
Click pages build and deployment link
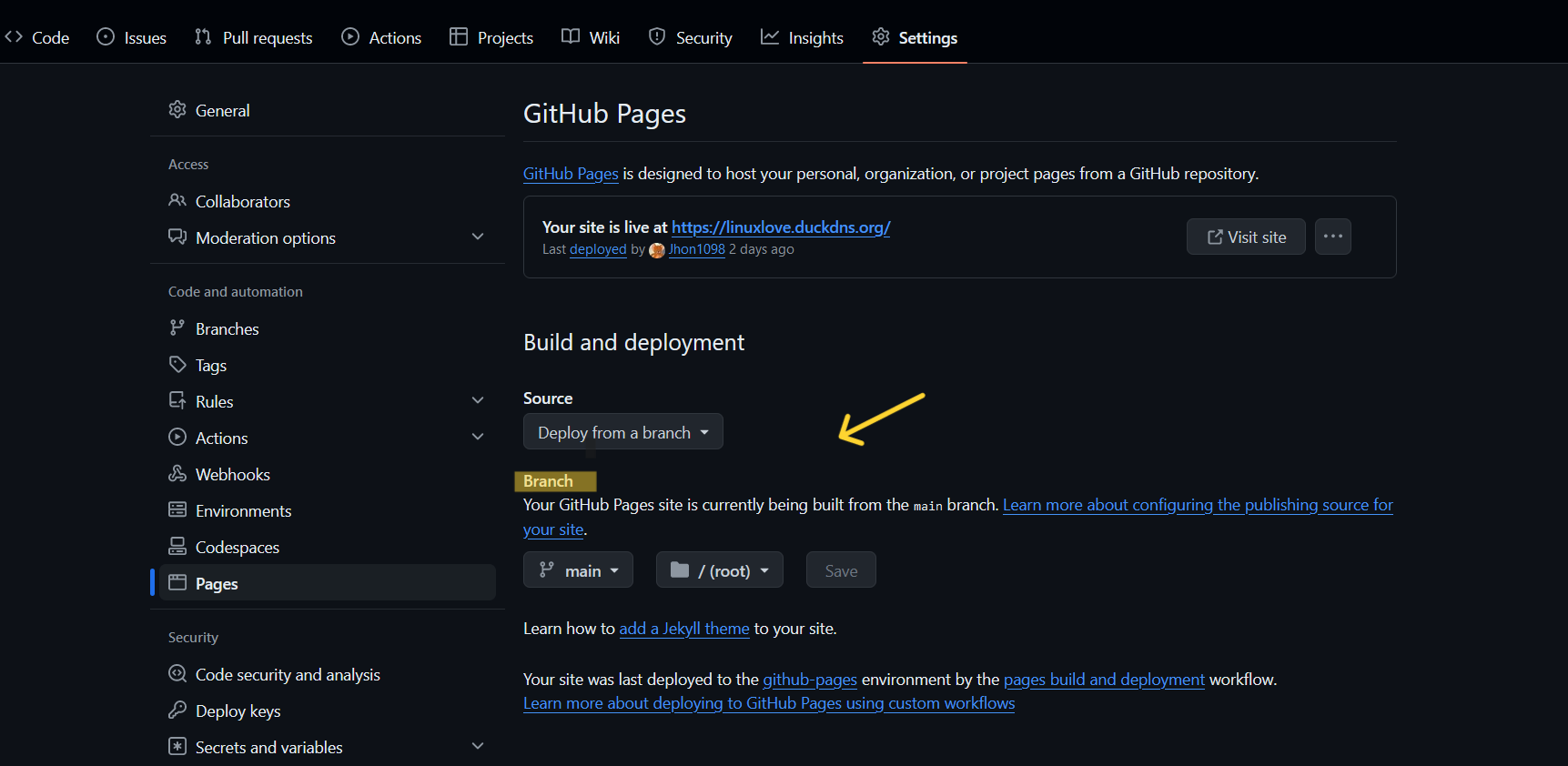tap(1104, 680)
